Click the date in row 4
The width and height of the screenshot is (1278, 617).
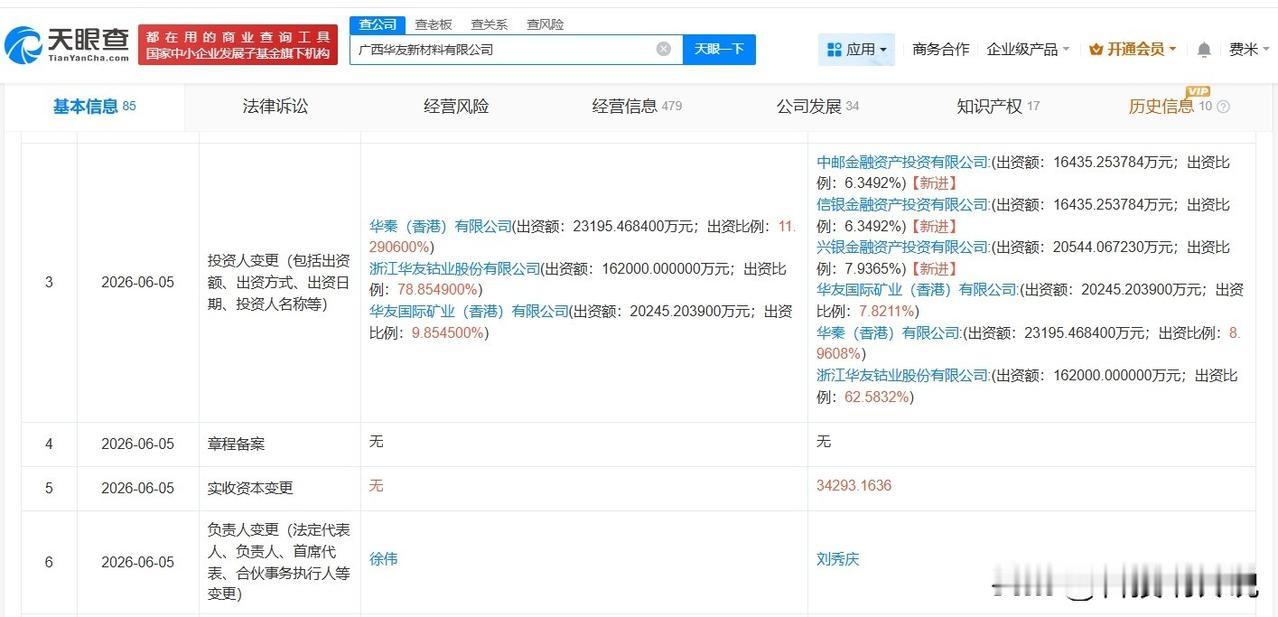click(x=138, y=444)
